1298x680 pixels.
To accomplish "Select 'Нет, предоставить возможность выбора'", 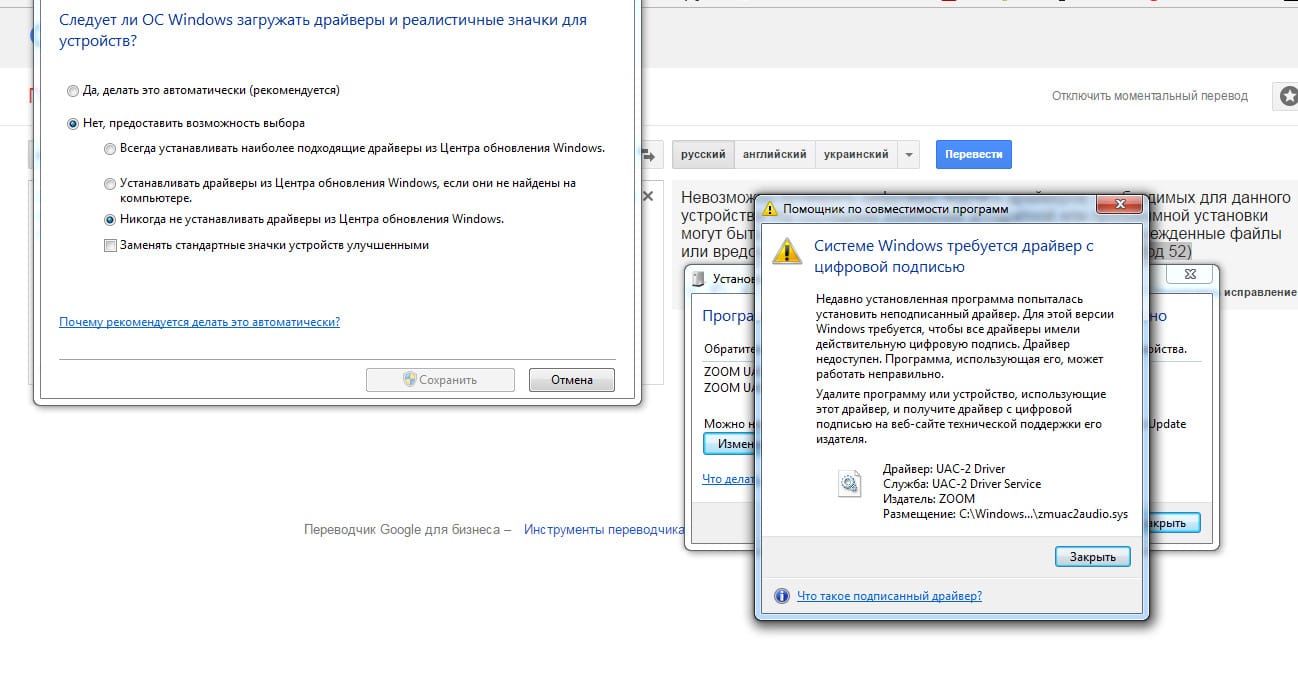I will (186, 123).
